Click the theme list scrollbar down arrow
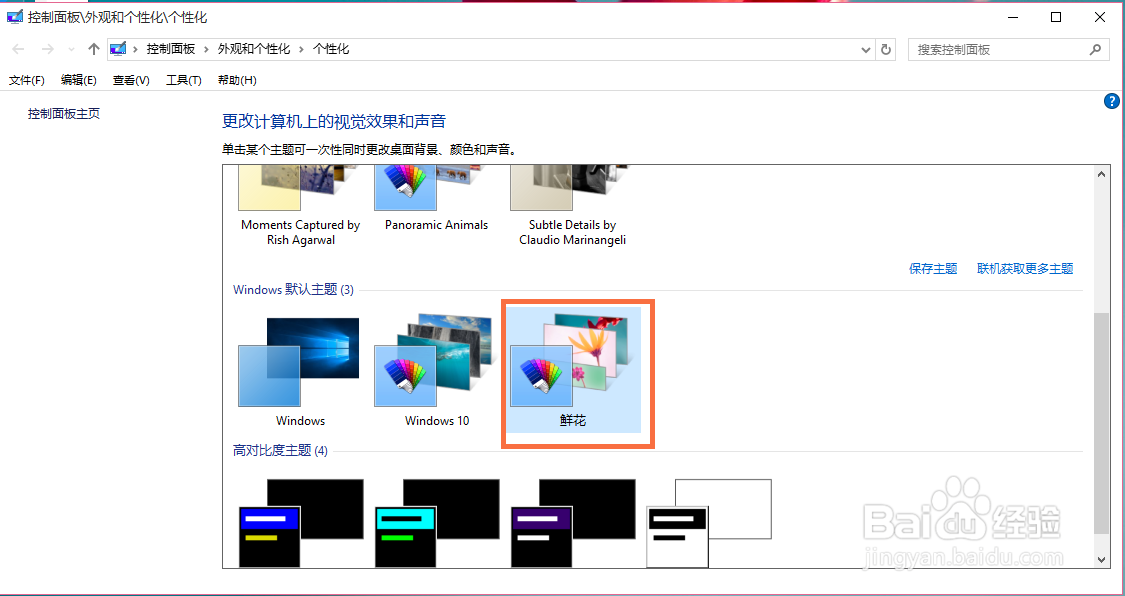The width and height of the screenshot is (1125, 596). pos(1101,559)
